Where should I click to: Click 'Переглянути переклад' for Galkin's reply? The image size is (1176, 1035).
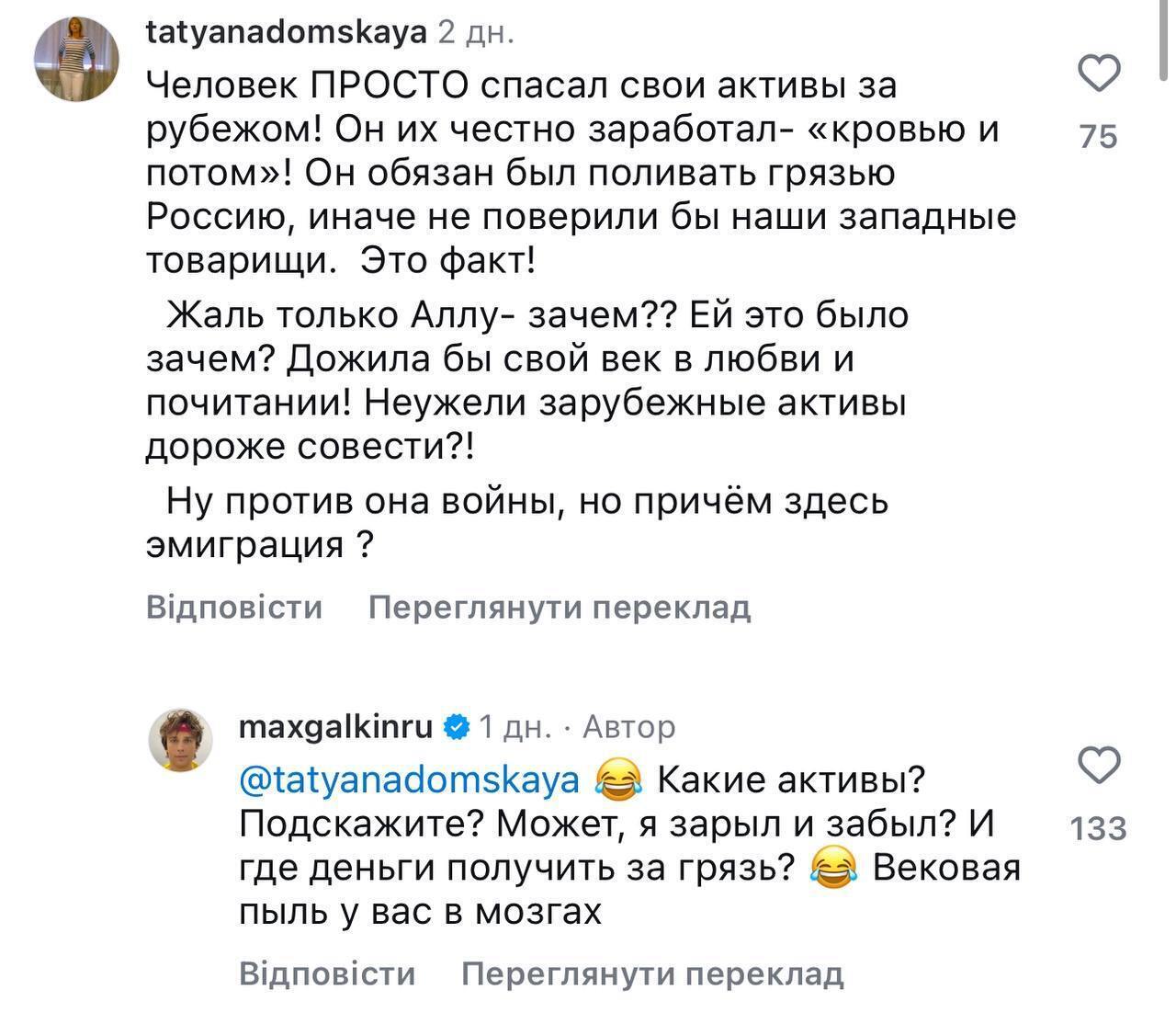coord(652,972)
